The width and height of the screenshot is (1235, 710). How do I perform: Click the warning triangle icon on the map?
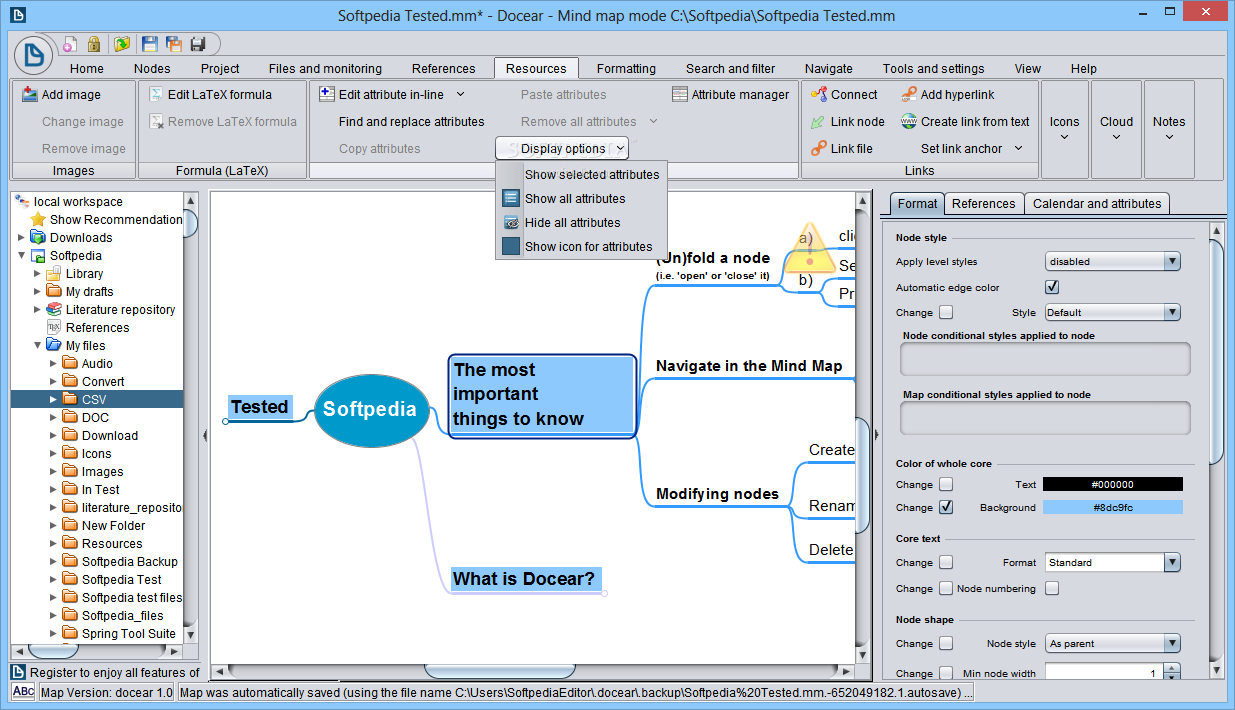coord(809,250)
